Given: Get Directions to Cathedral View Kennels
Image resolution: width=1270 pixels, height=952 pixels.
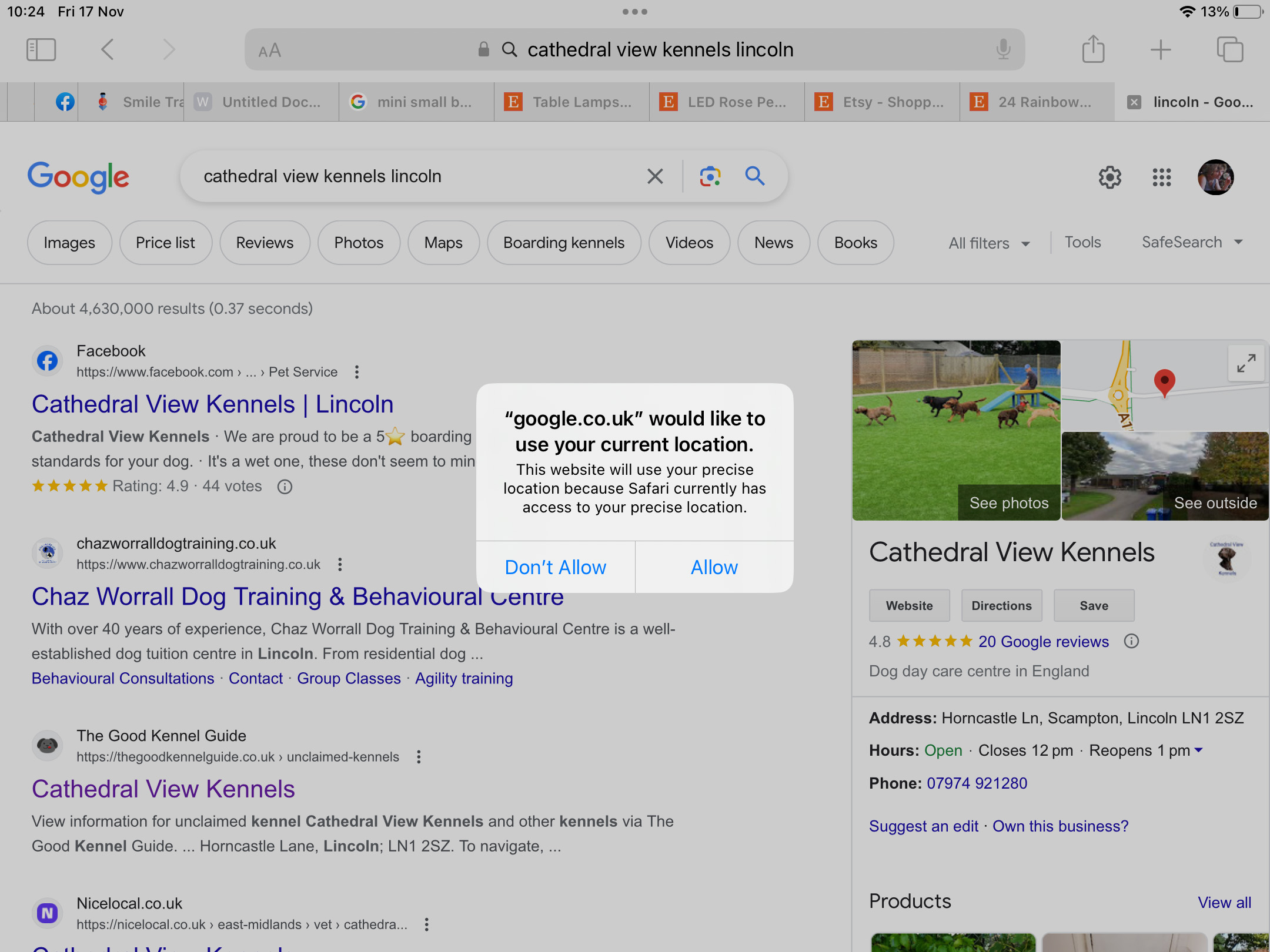Looking at the screenshot, I should click(1001, 605).
